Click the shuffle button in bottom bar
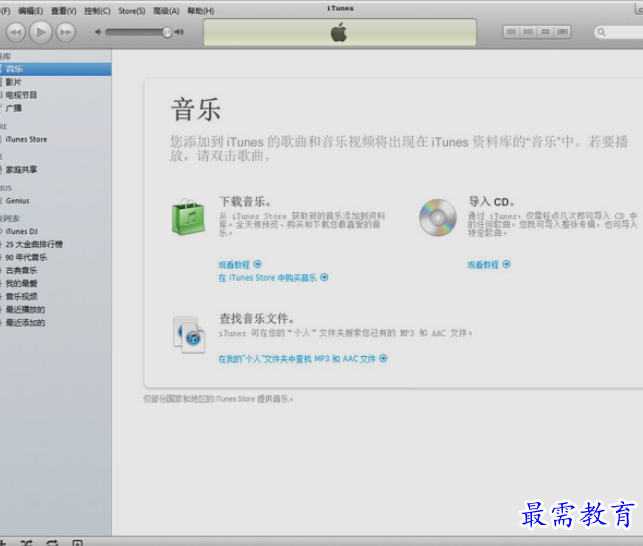 [26, 542]
